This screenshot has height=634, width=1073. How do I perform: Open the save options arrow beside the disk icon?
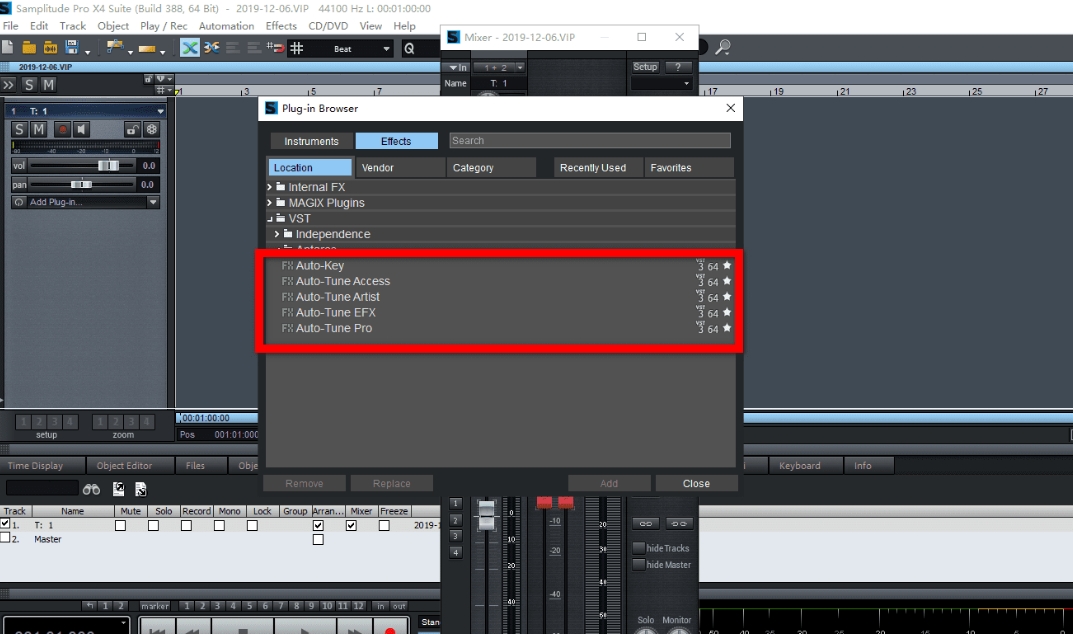(x=87, y=51)
